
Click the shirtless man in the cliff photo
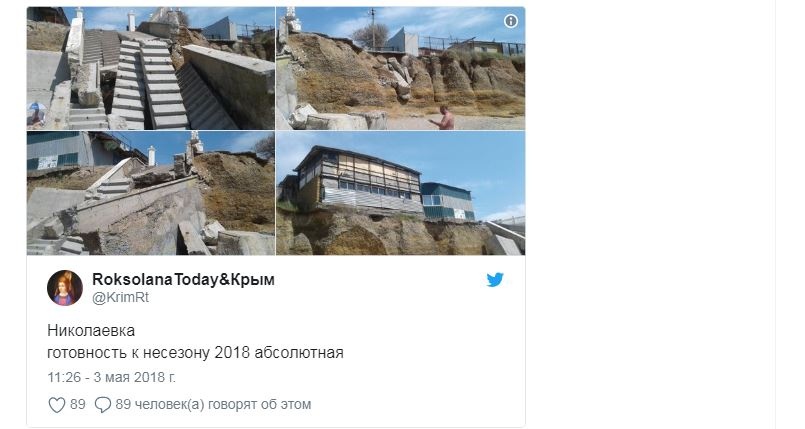click(445, 118)
